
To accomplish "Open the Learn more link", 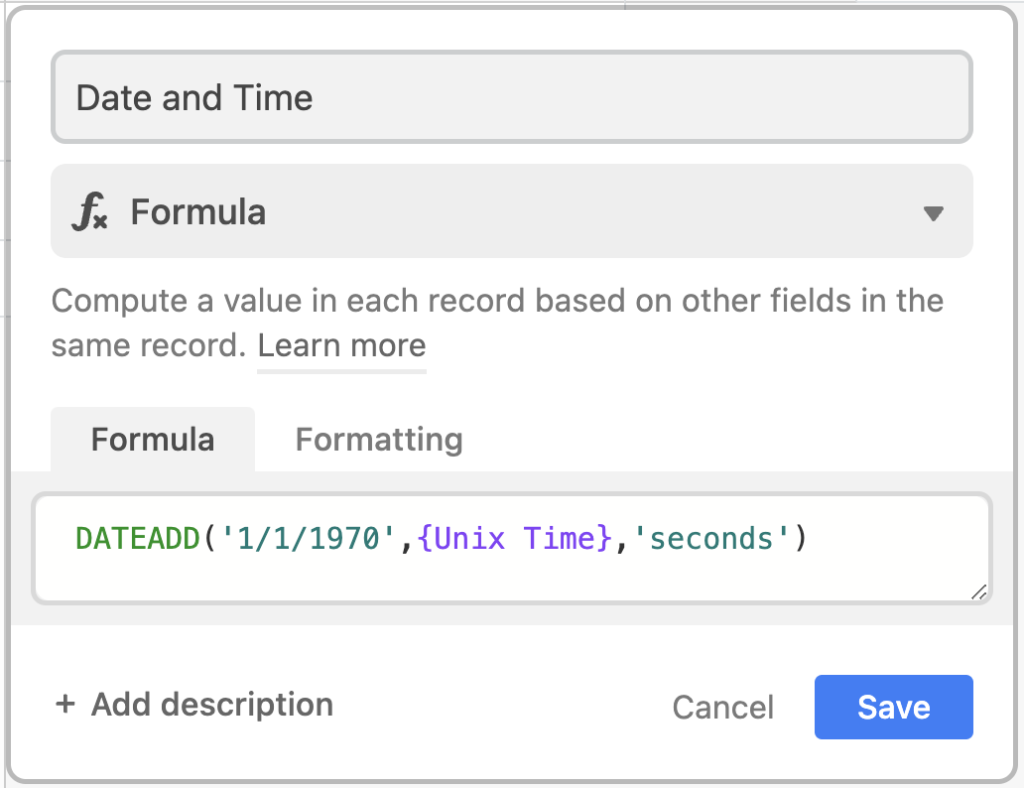I will [x=341, y=345].
